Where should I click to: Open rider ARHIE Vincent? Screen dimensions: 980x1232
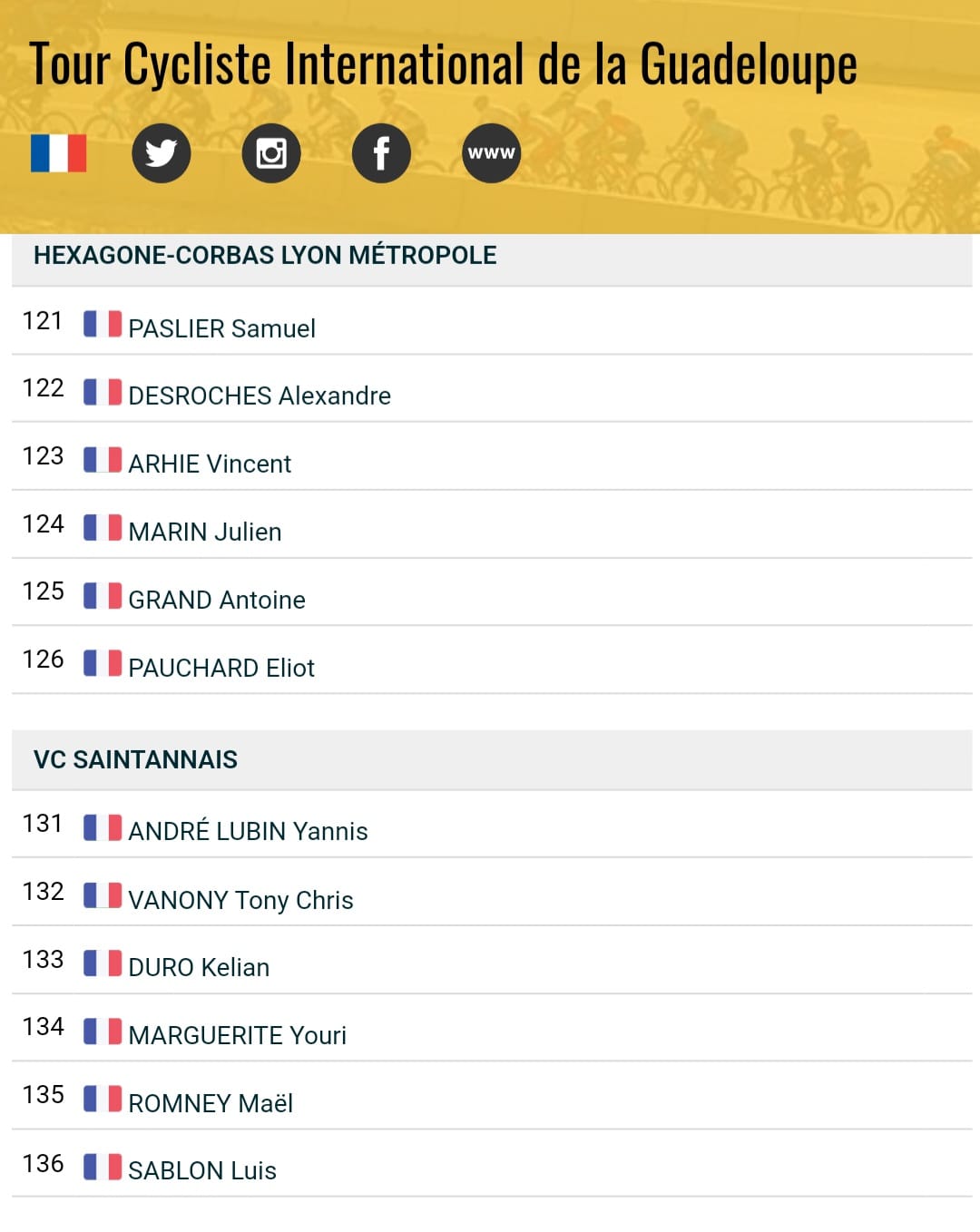tap(210, 464)
